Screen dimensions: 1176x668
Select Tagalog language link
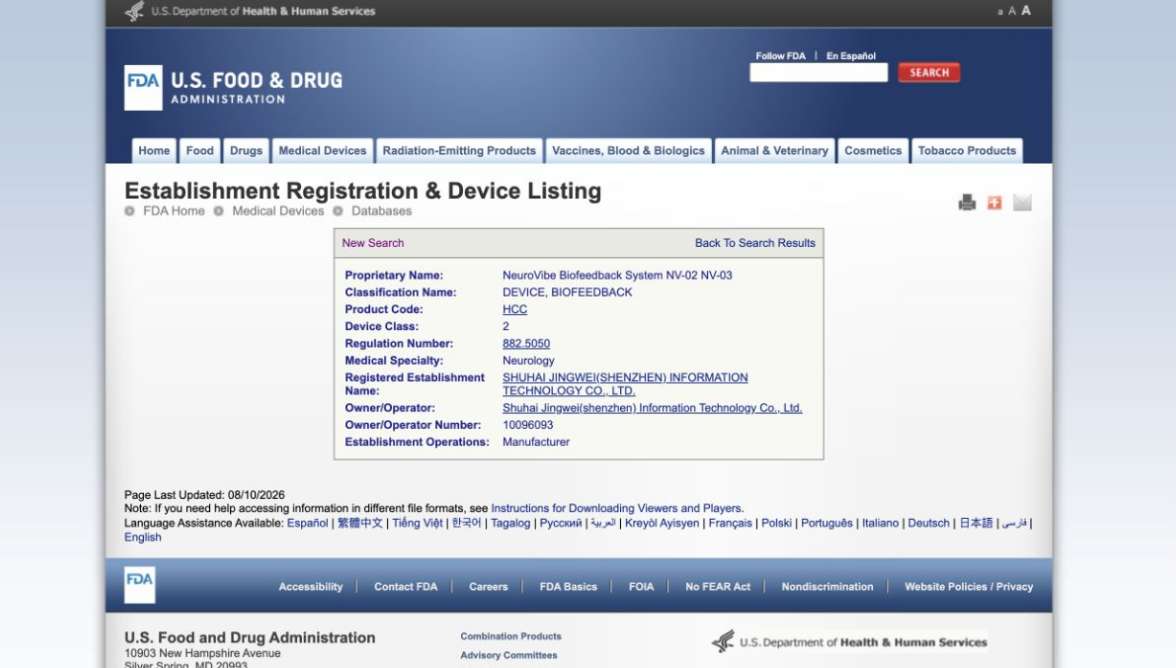pyautogui.click(x=510, y=523)
